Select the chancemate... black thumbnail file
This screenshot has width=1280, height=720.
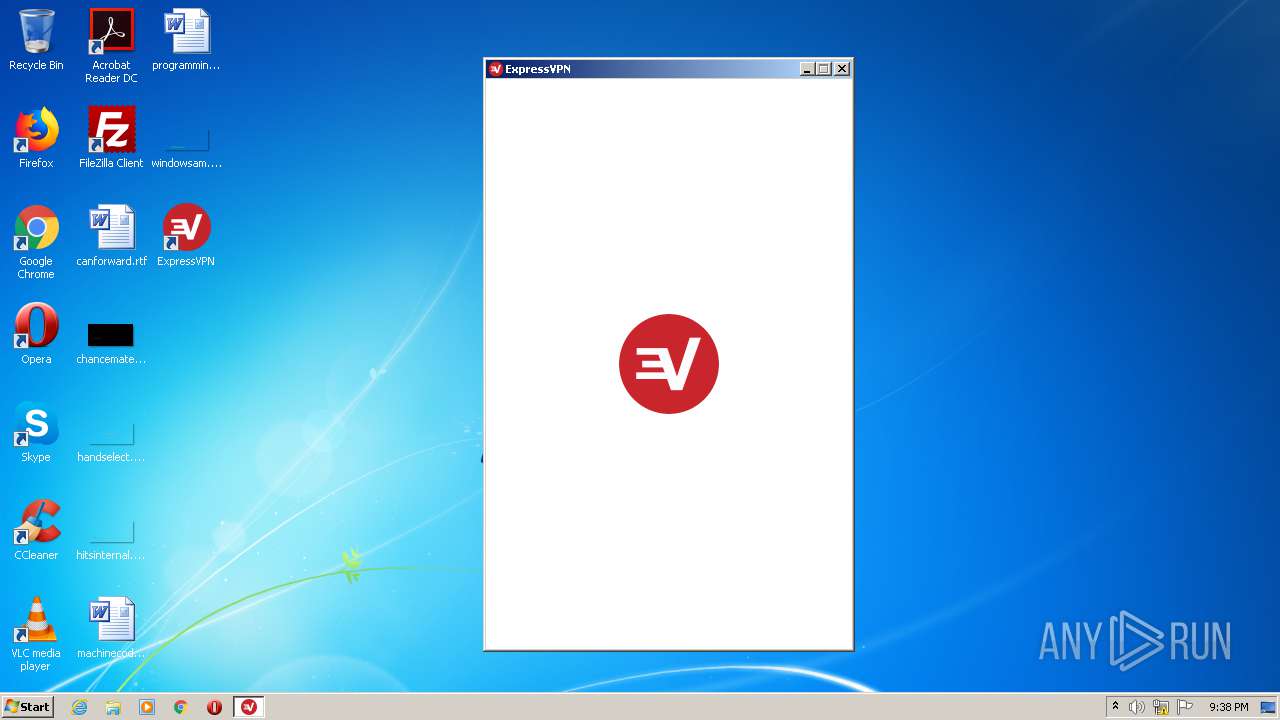tap(111, 342)
